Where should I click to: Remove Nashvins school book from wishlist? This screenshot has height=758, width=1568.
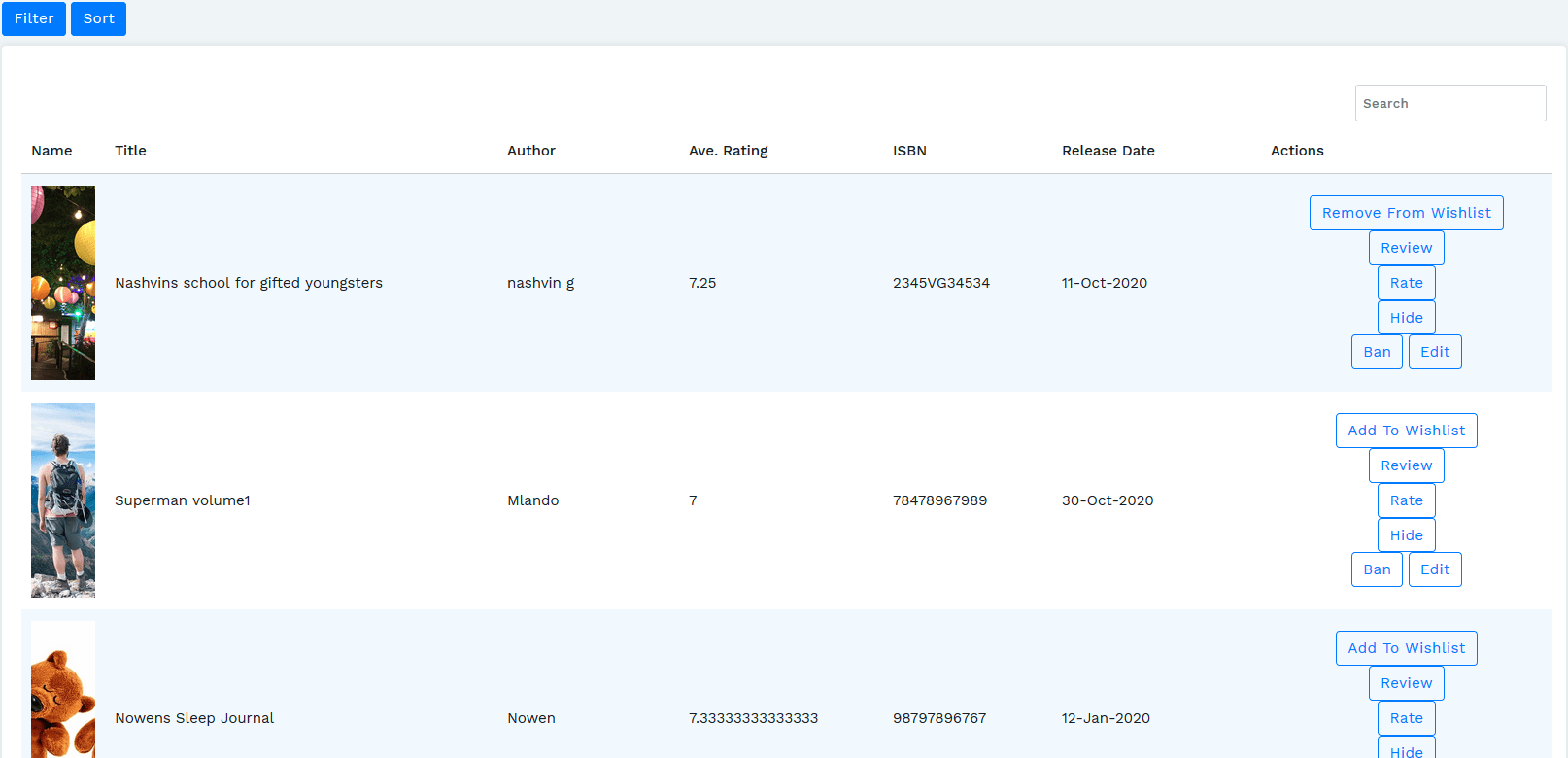pos(1406,213)
